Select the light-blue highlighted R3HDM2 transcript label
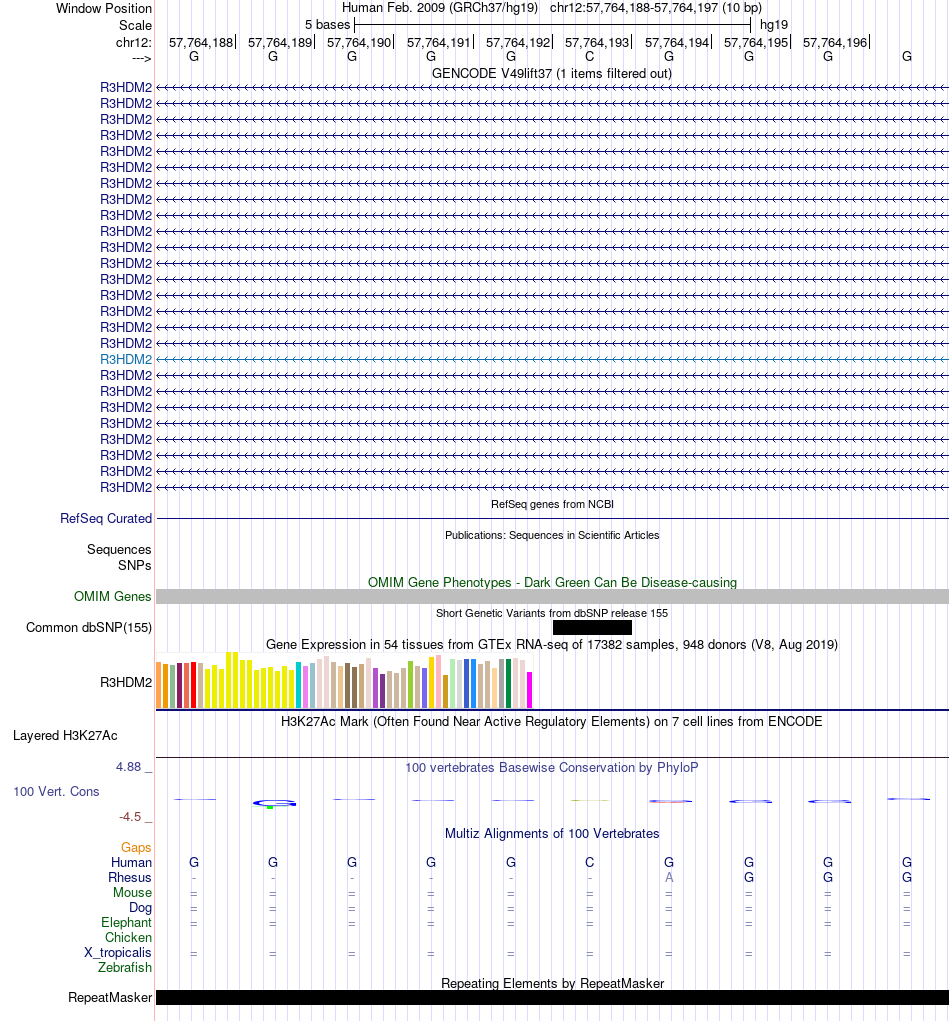Viewport: 950px width, 1021px height. 126,359
